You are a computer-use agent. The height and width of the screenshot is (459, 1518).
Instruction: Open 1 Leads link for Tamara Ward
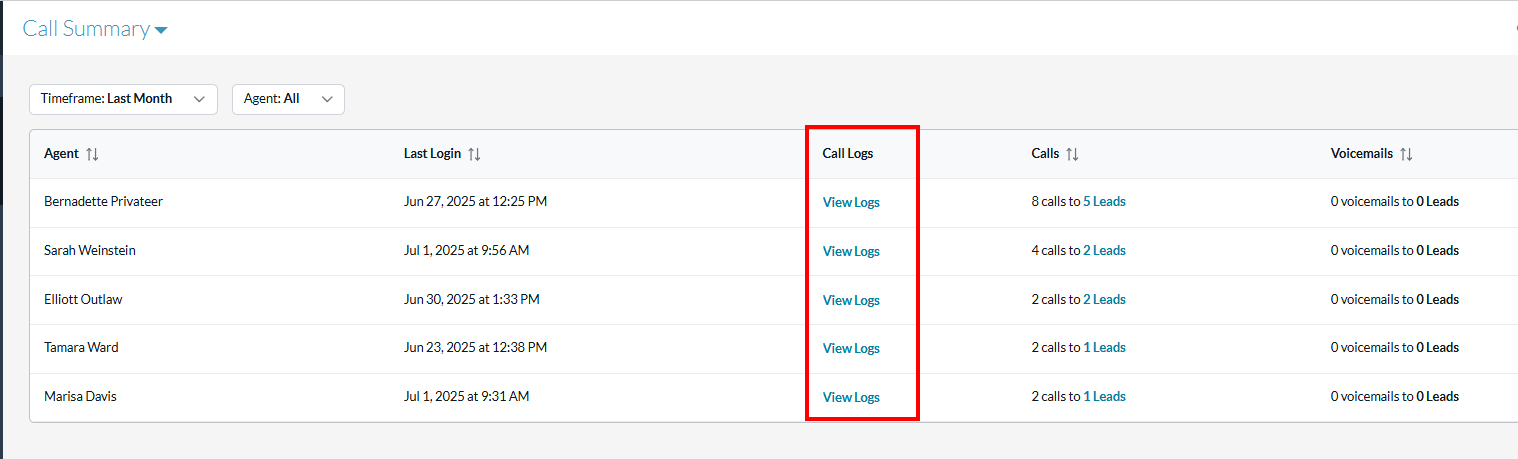pos(1104,347)
